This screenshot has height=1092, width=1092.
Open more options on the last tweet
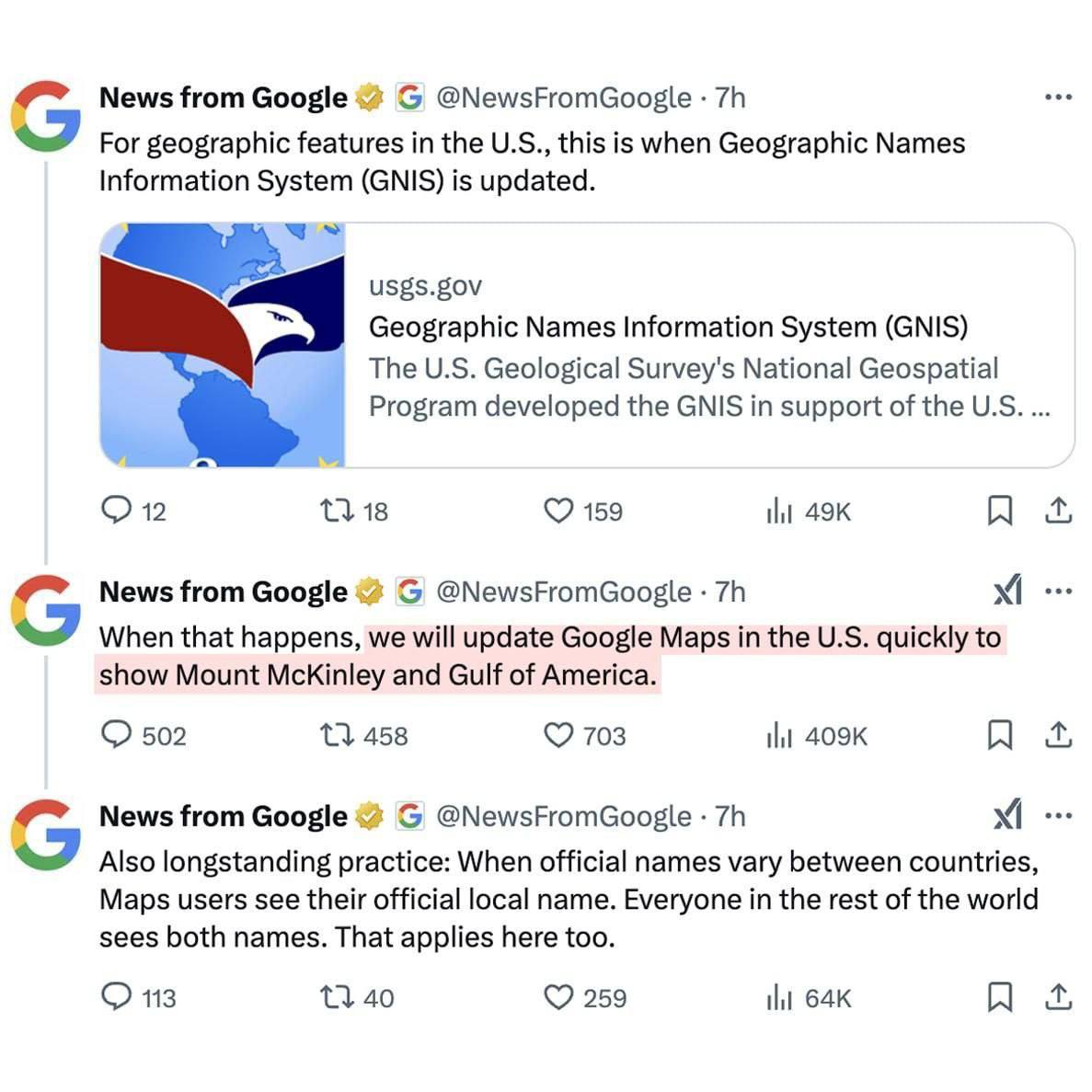coord(1059,816)
